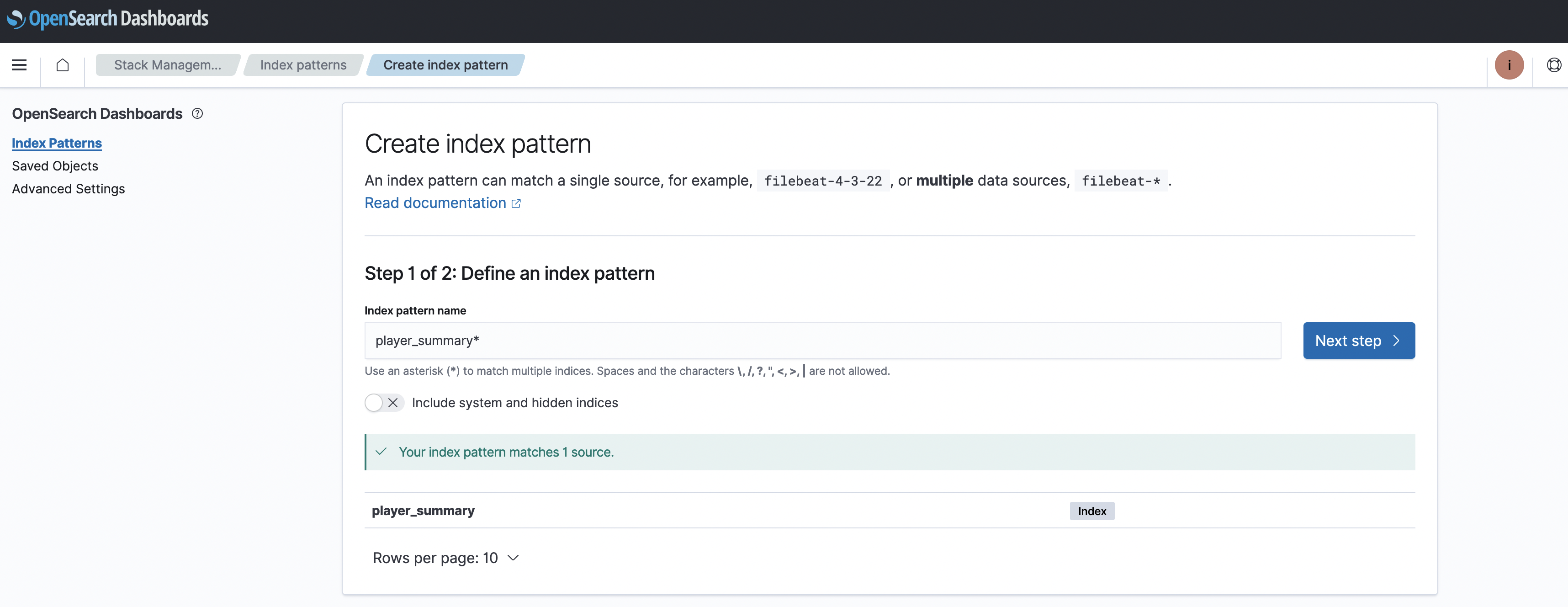Click the Next step button

pos(1359,341)
